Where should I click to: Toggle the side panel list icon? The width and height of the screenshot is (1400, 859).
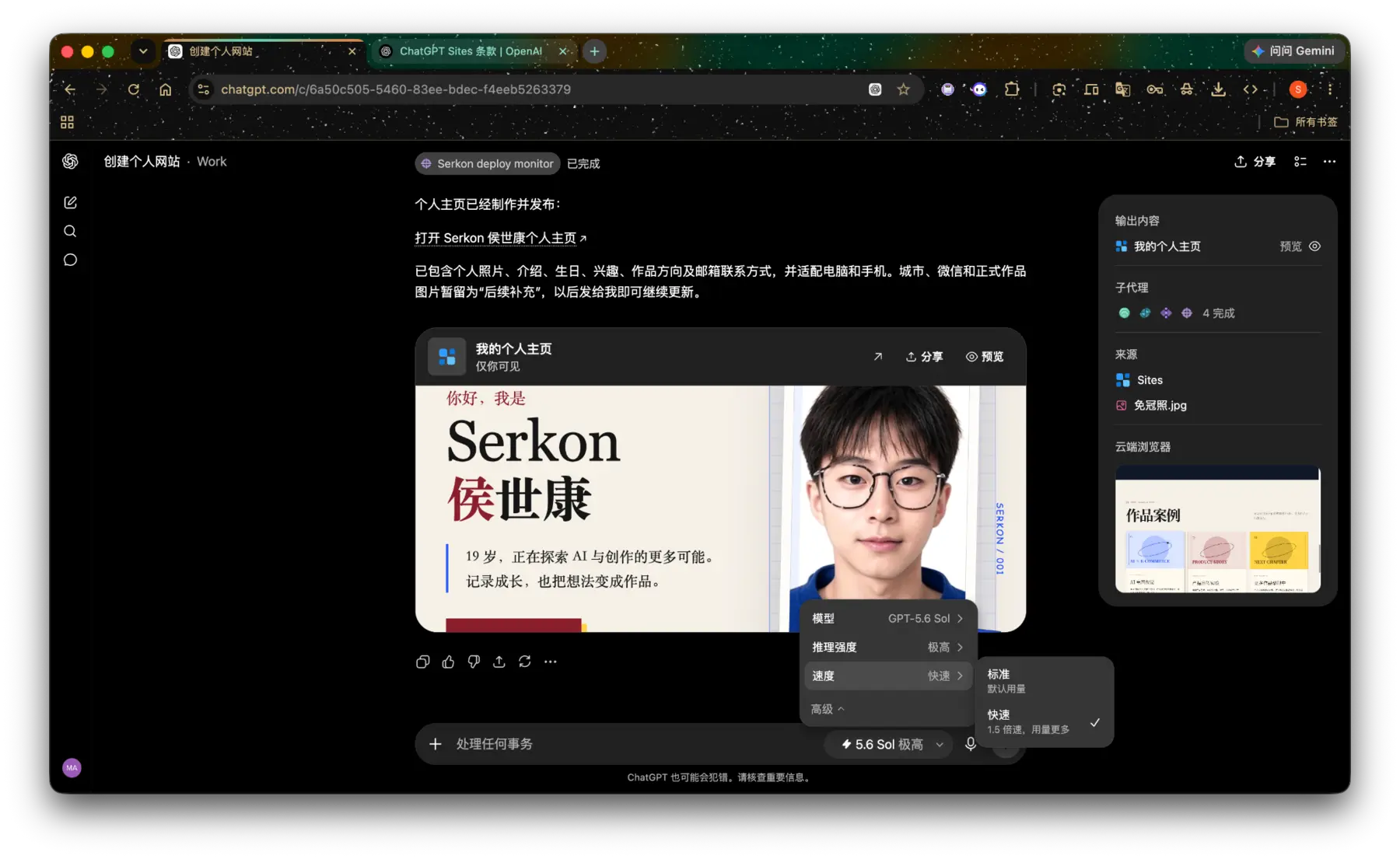[x=1300, y=162]
